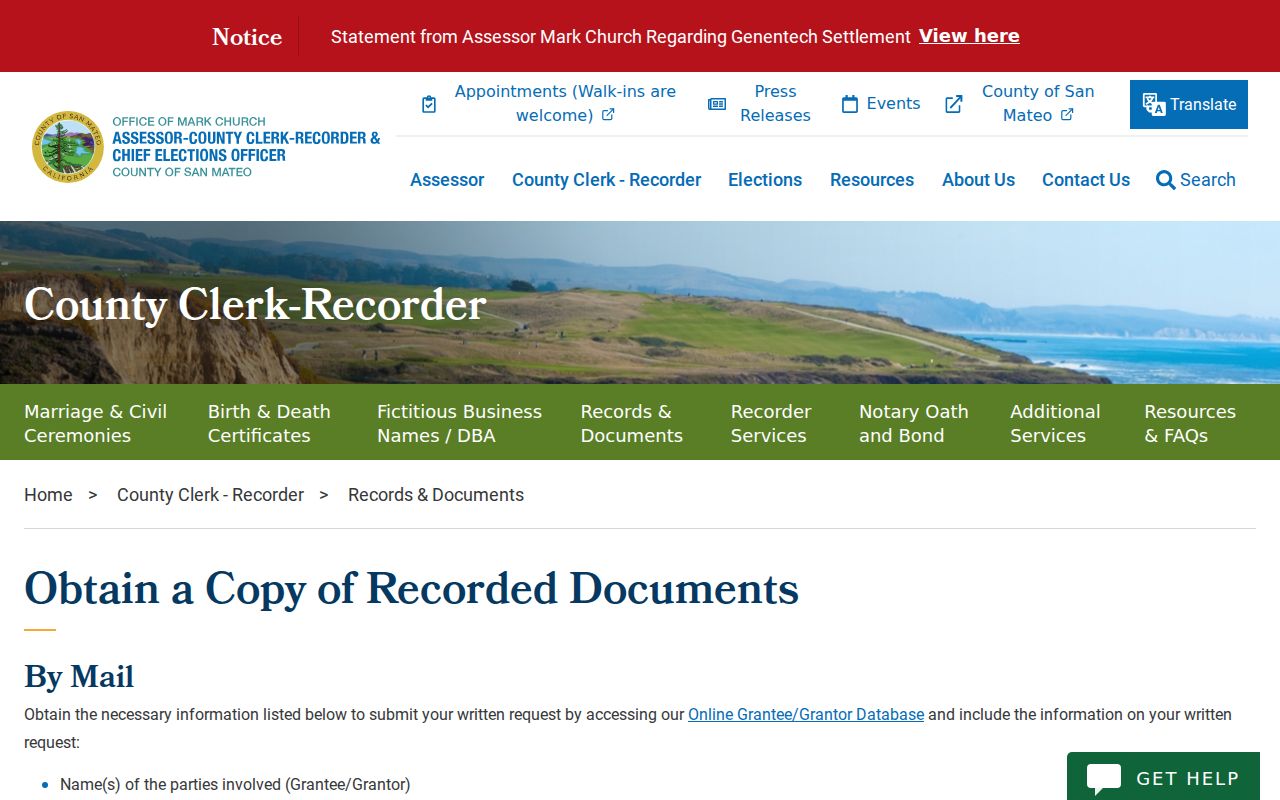Open the County of San Mateo link
The image size is (1280, 800).
1037,103
